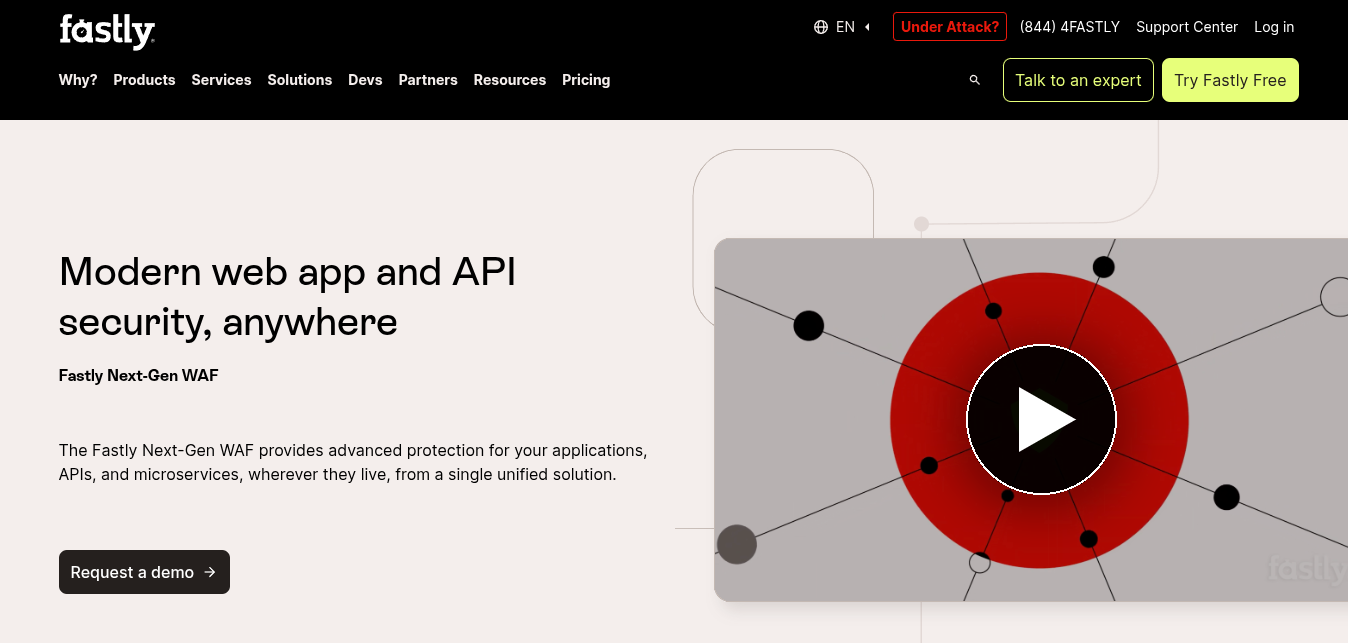The width and height of the screenshot is (1348, 643).
Task: Open the Products menu
Action: tap(144, 80)
